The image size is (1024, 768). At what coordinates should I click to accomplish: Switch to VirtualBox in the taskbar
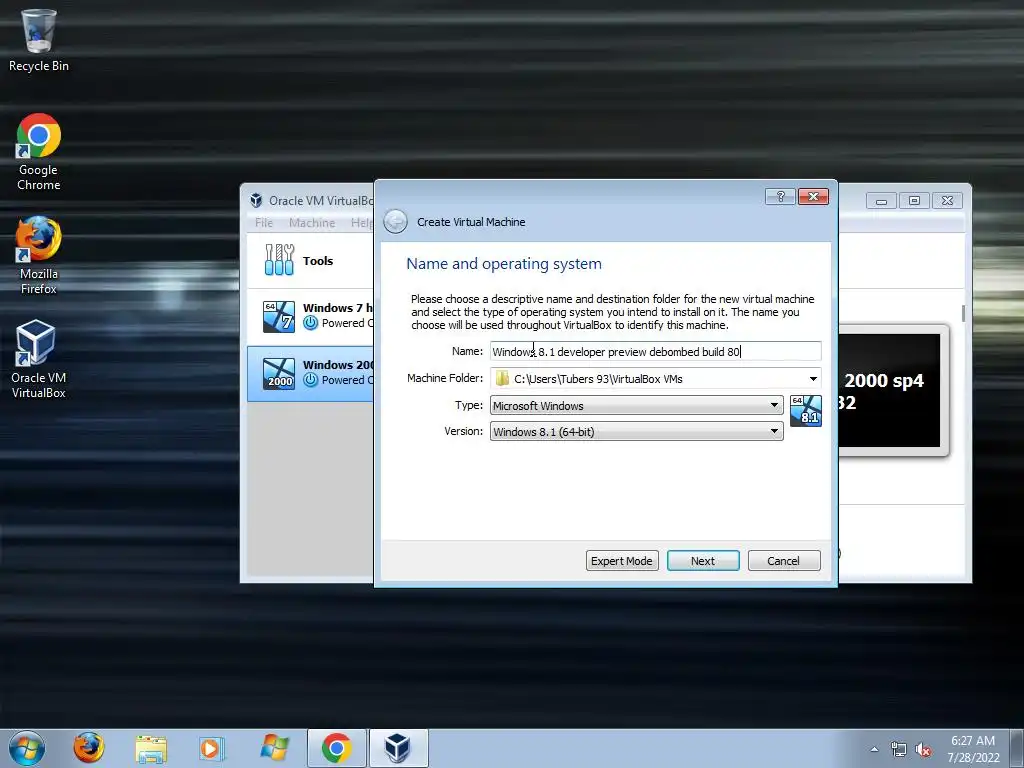pos(398,748)
